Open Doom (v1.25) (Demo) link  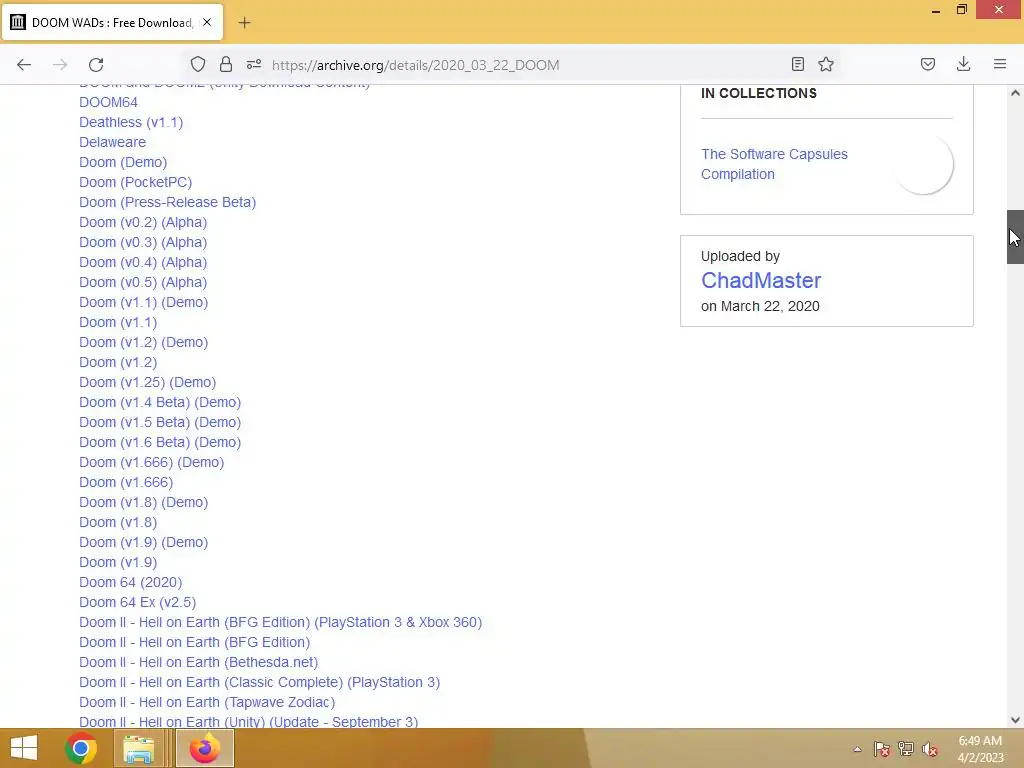point(147,382)
